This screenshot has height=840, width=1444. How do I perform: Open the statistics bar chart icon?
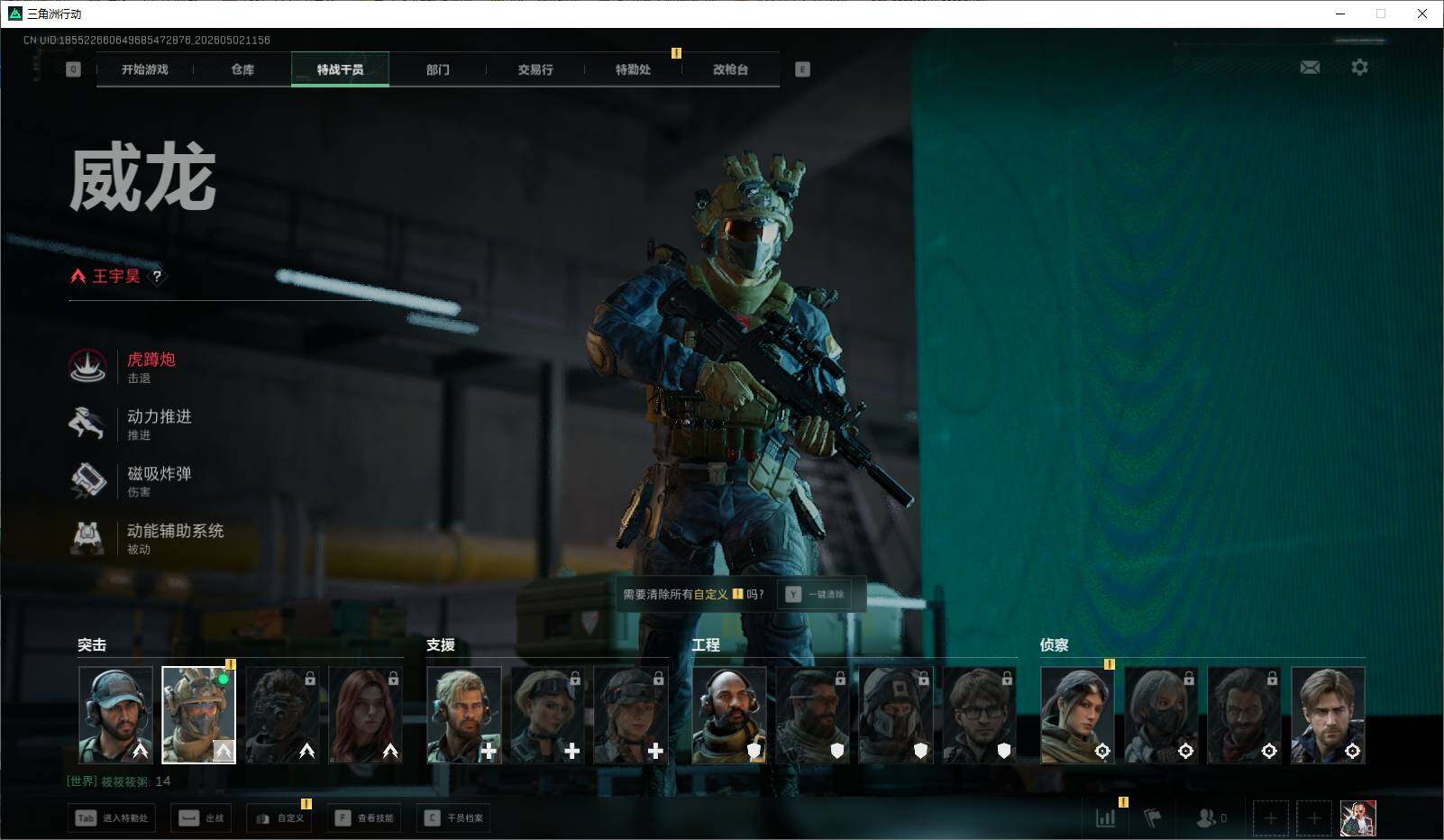coord(1105,818)
